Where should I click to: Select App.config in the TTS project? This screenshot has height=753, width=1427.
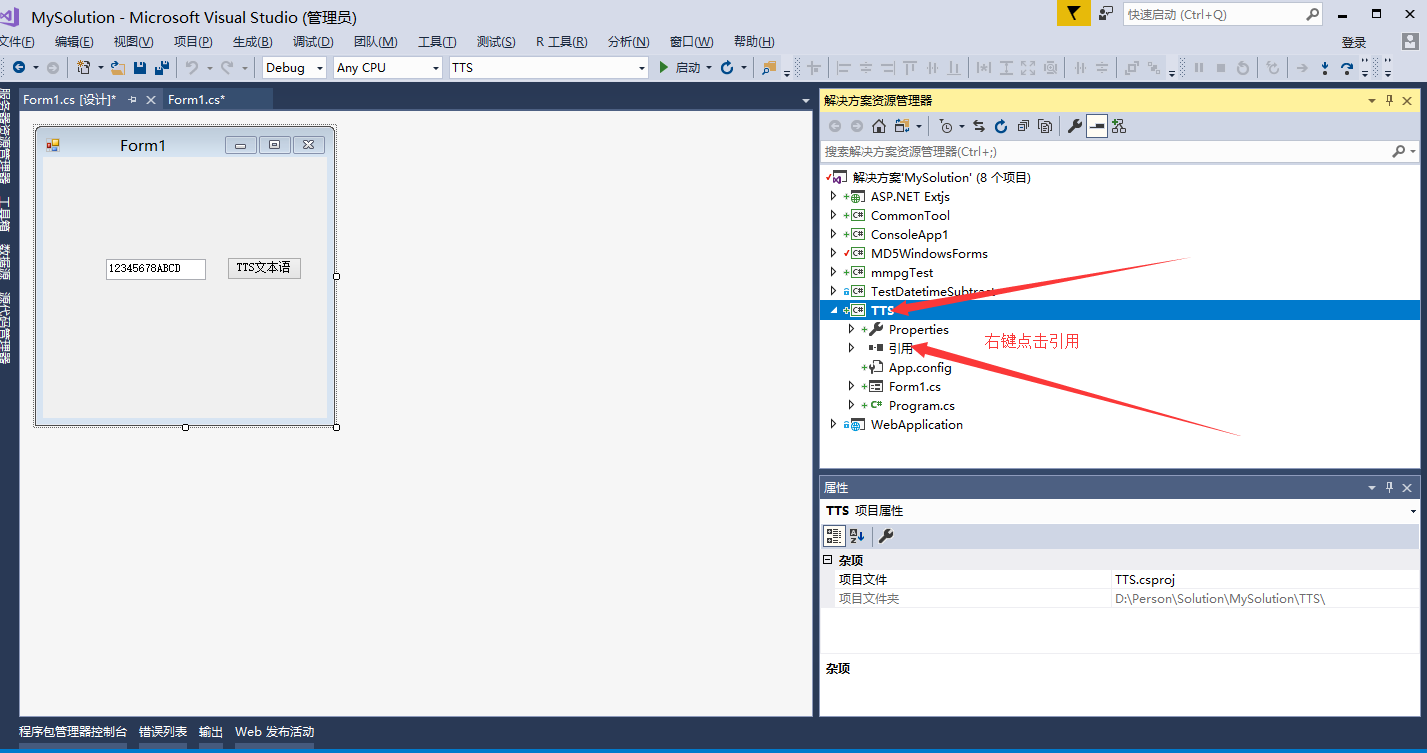pyautogui.click(x=920, y=367)
